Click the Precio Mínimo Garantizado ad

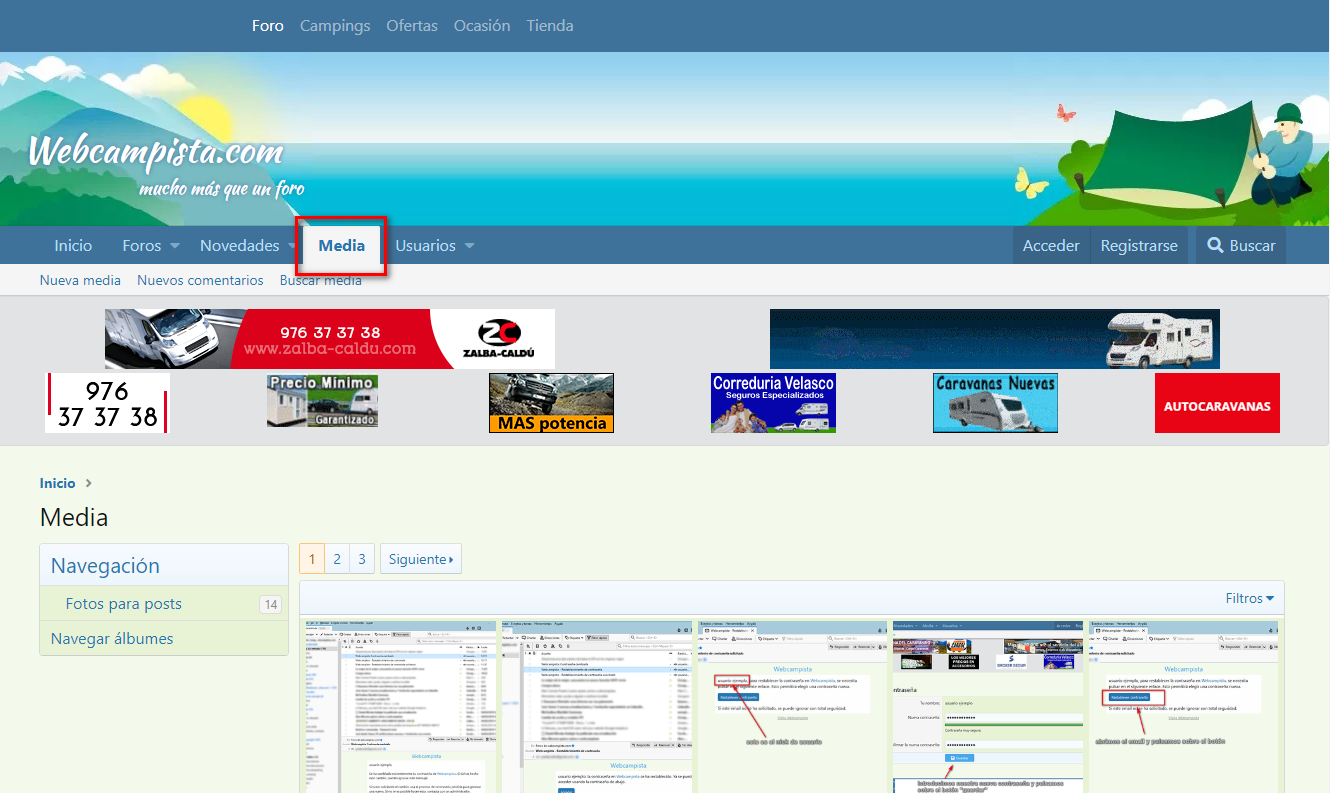tap(323, 402)
